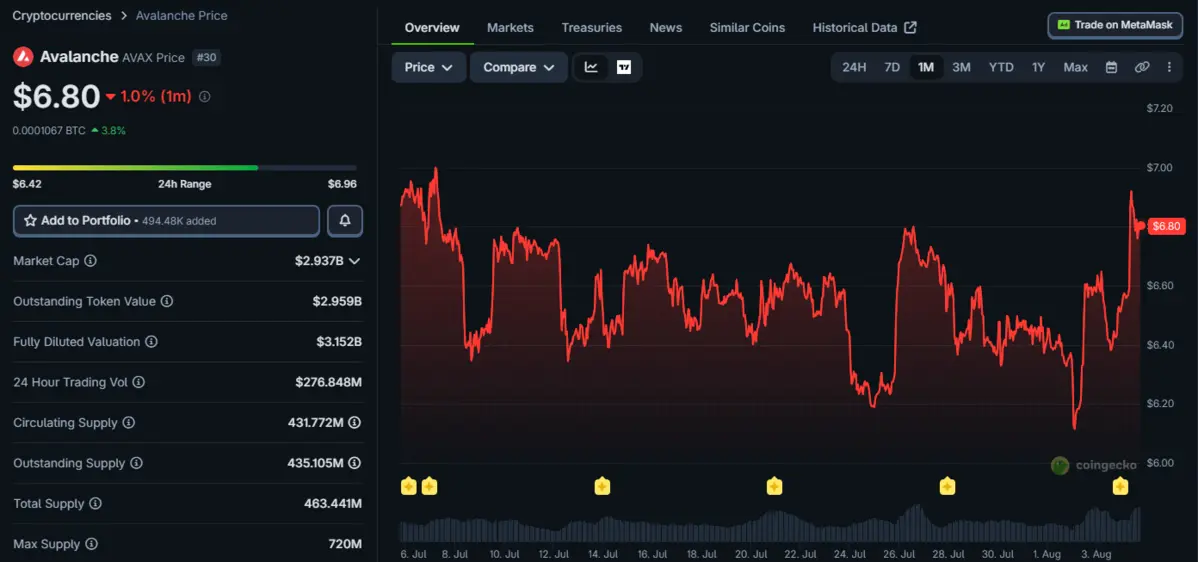1198x562 pixels.
Task: Click info icon next to Circulating Supply label
Action: (128, 423)
